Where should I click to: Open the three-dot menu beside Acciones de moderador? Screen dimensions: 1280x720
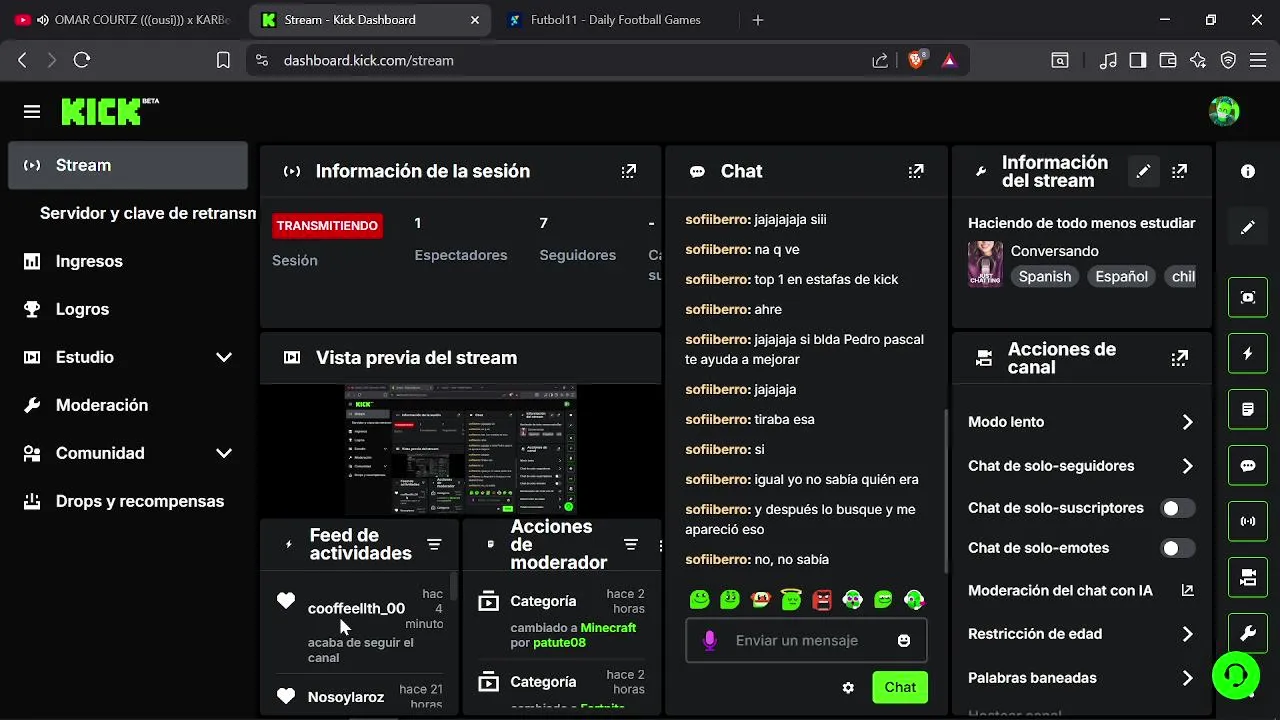tap(660, 545)
